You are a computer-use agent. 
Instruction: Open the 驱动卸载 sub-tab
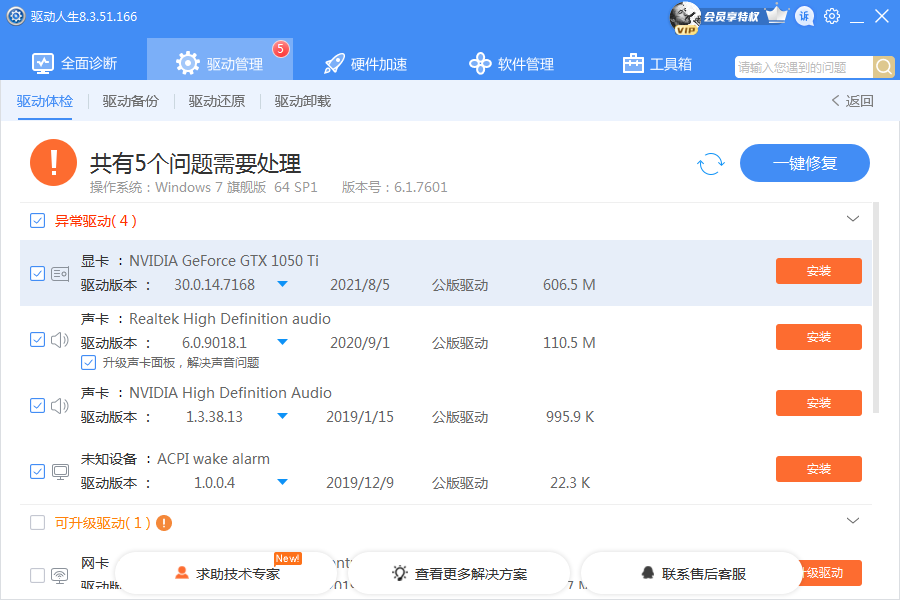(x=302, y=102)
